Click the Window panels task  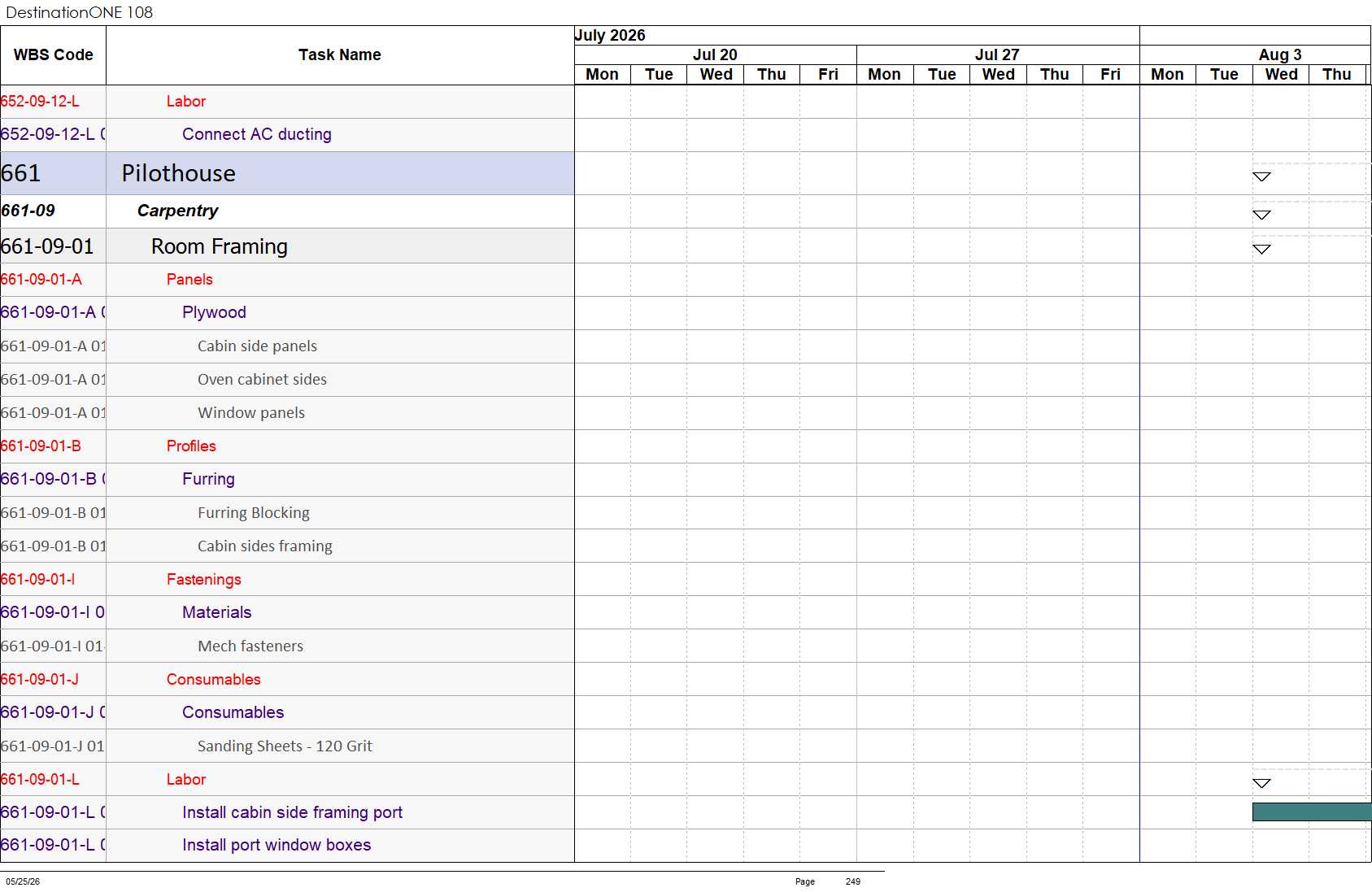point(251,413)
